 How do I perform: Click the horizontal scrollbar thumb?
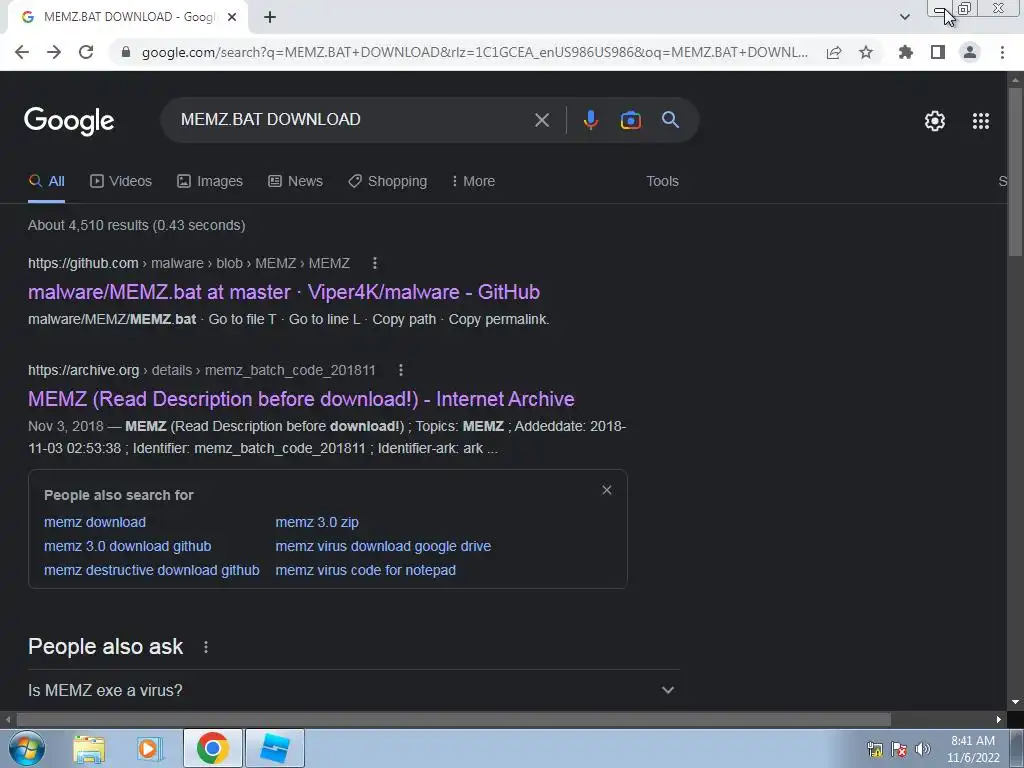pos(453,720)
